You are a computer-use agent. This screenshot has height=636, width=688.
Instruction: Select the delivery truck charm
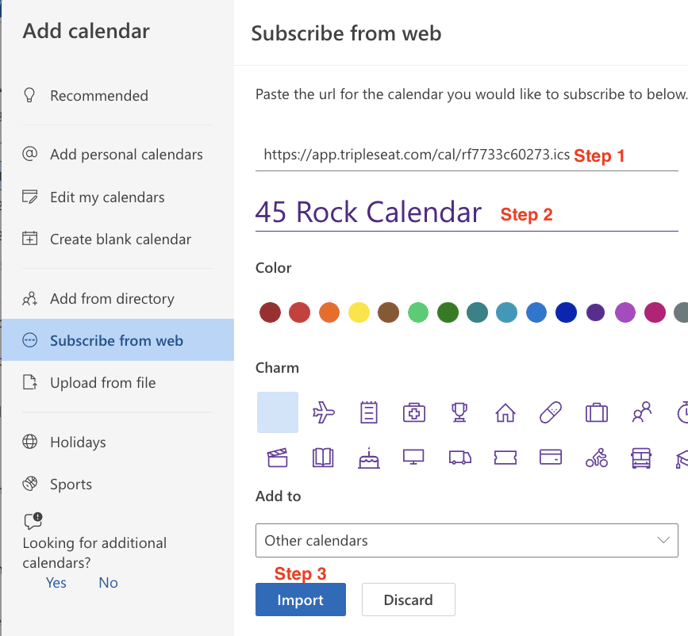[459, 458]
